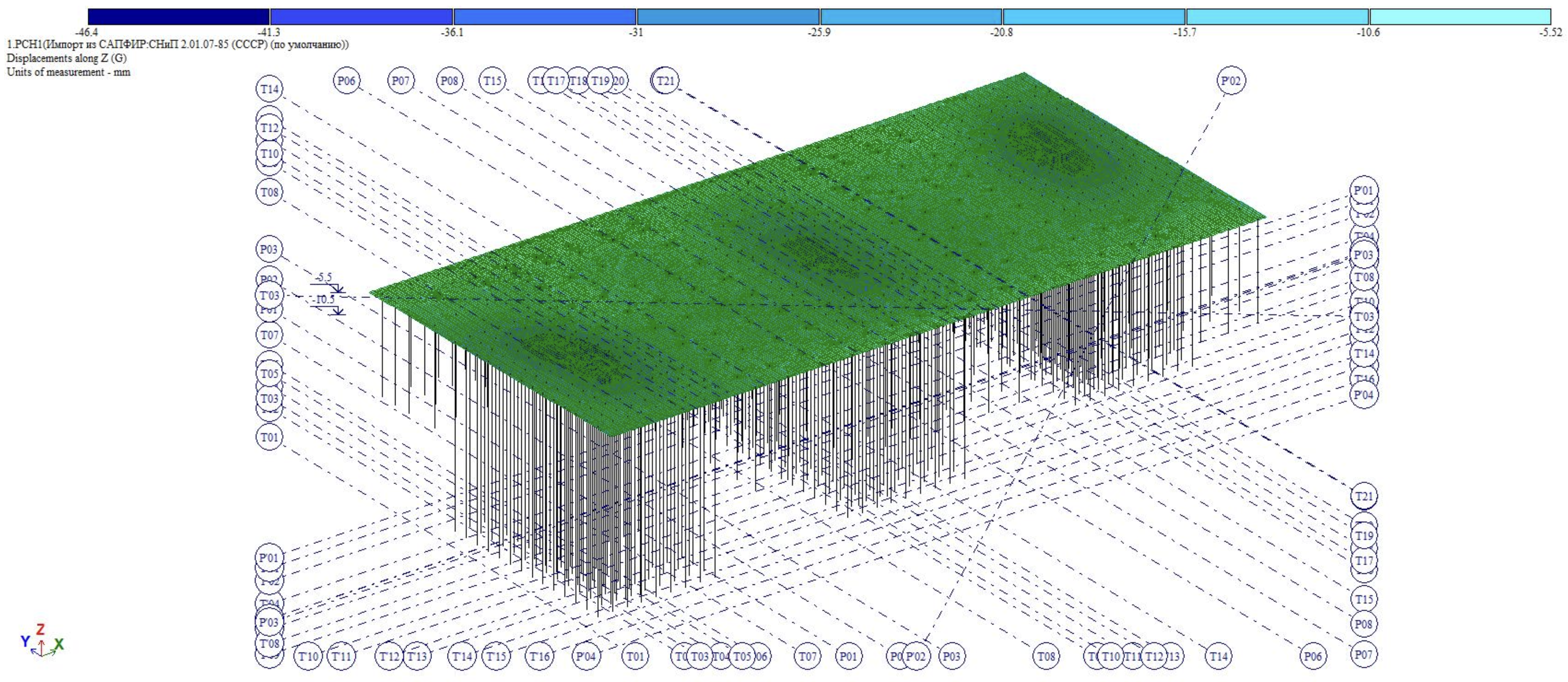The width and height of the screenshot is (1568, 682).
Task: Click the "Units of measurement - mm" label
Action: (x=68, y=72)
